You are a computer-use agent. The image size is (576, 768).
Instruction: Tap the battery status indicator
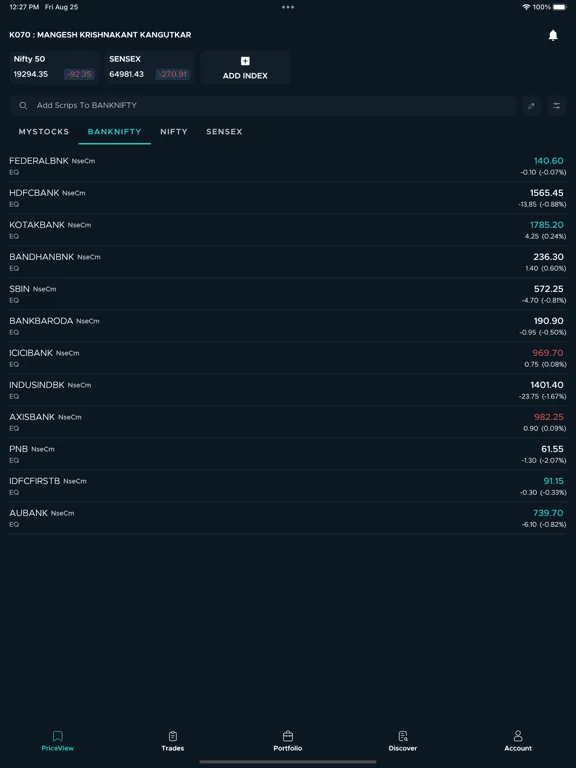(x=559, y=7)
